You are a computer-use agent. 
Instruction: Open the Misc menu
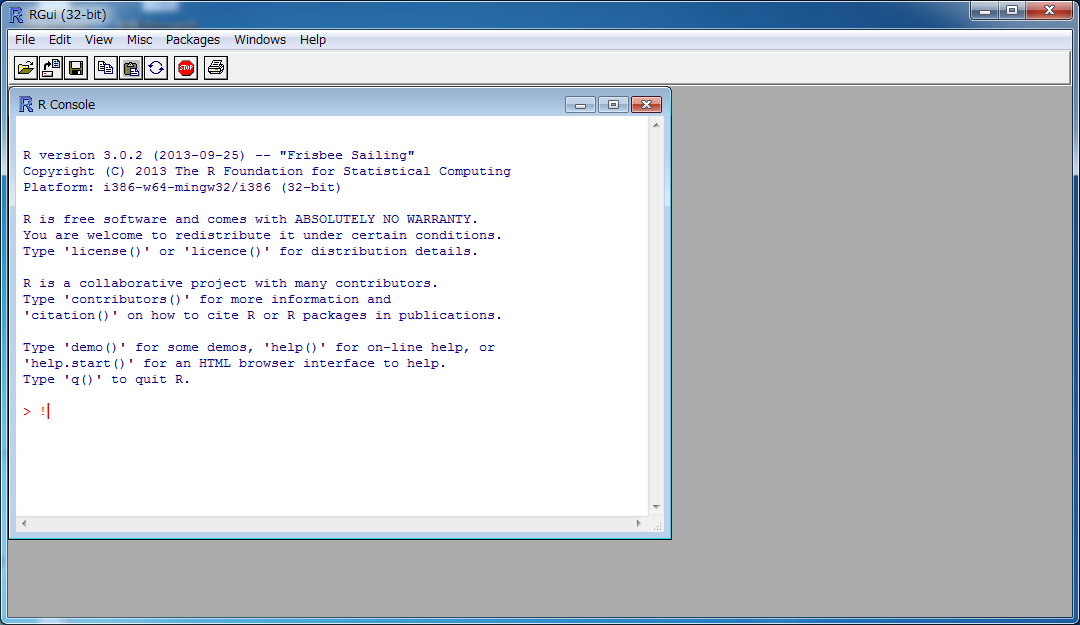[x=140, y=40]
